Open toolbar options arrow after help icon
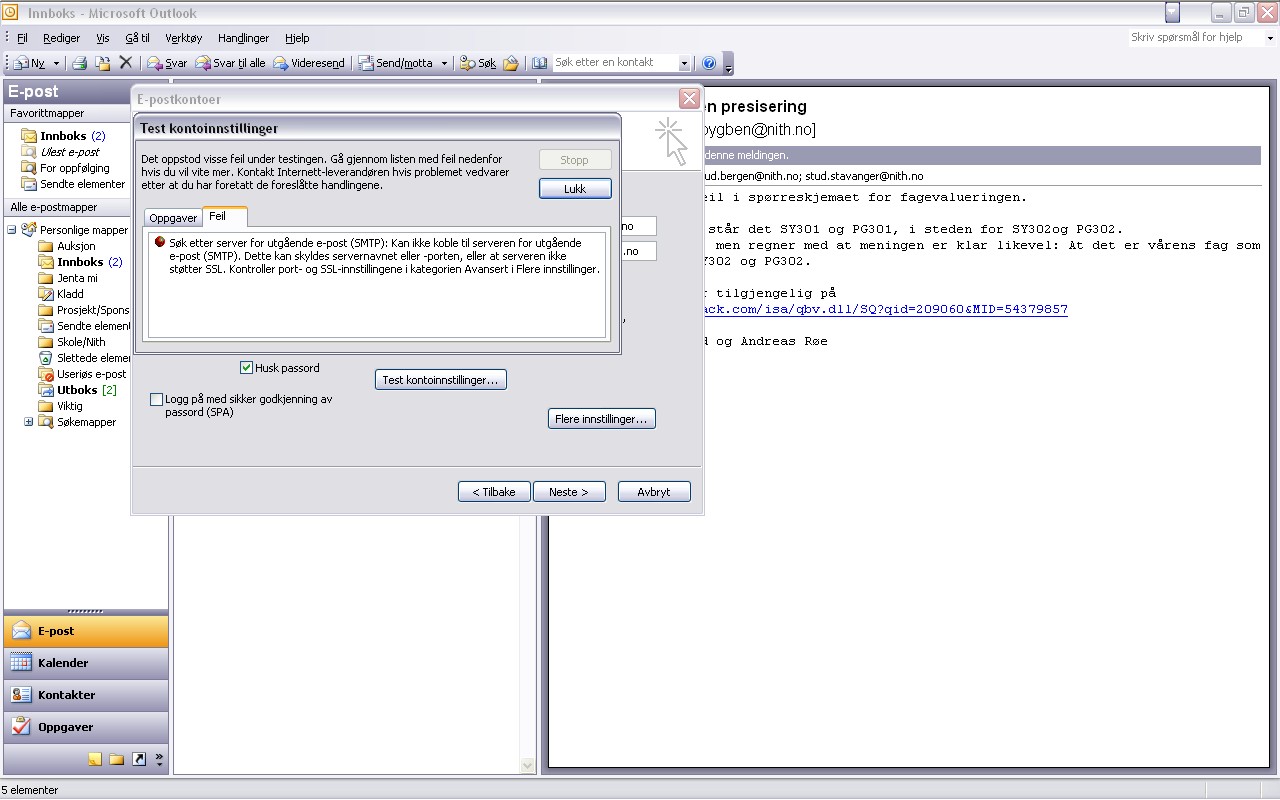Screen dimensions: 1280x800 (729, 64)
